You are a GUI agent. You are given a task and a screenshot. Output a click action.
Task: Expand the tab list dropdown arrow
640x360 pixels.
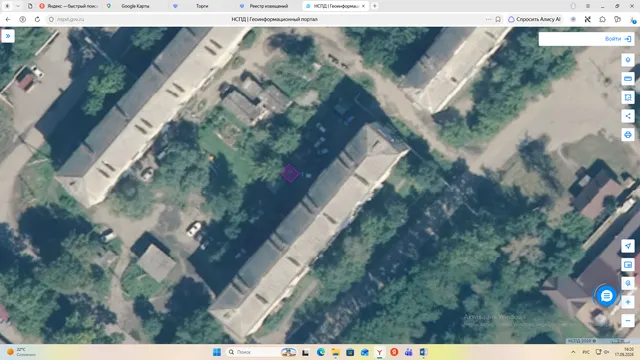tap(18, 6)
